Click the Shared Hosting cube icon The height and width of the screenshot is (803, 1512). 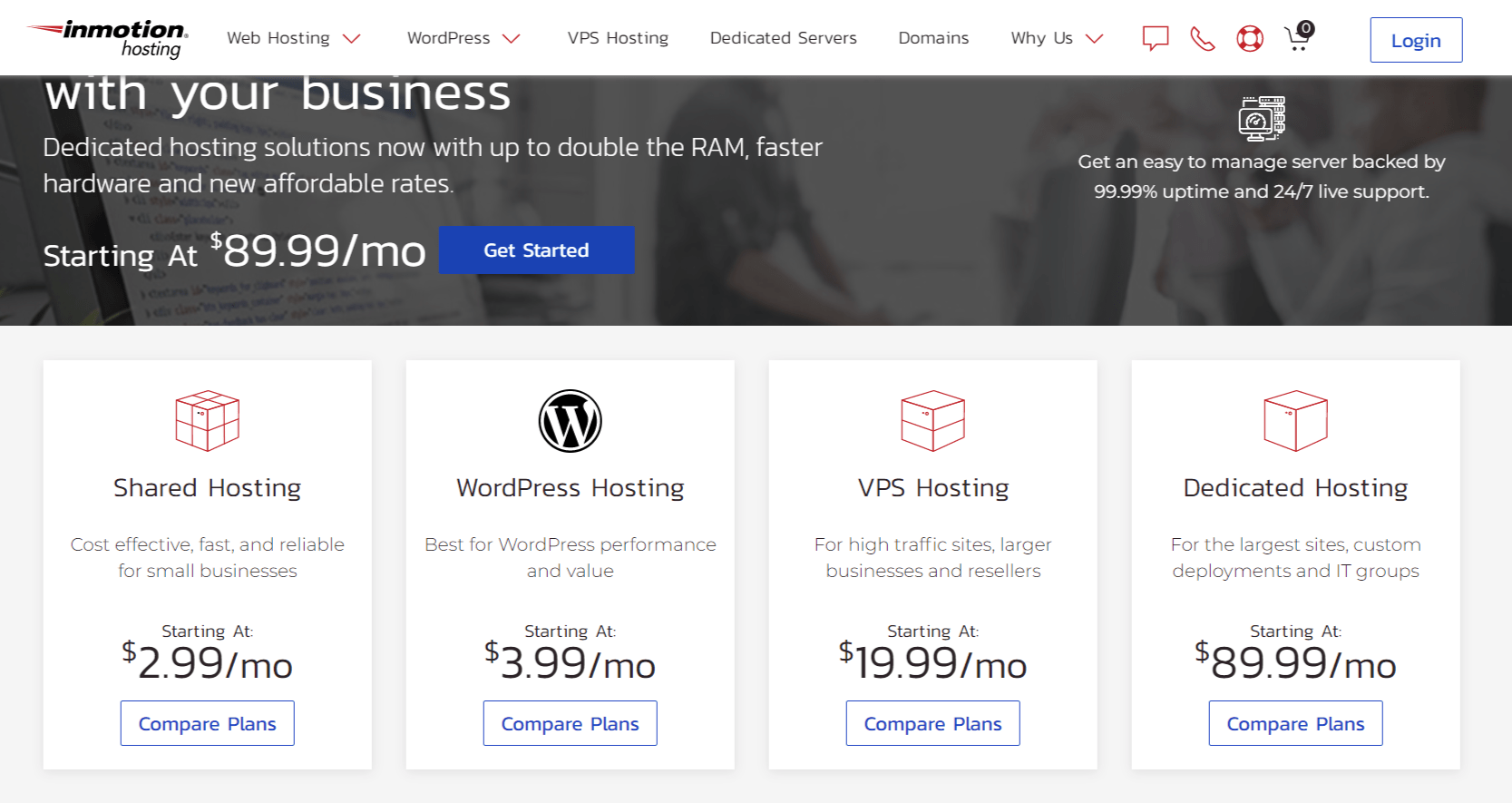click(207, 420)
